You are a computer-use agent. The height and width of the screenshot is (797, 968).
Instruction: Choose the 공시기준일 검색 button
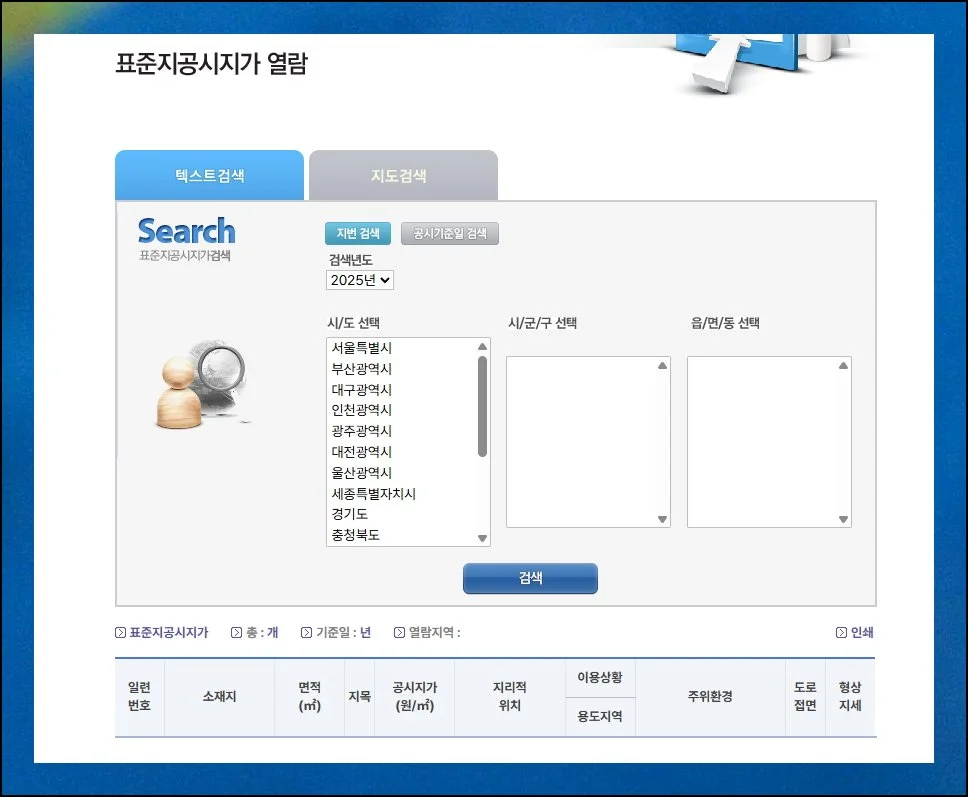click(449, 234)
